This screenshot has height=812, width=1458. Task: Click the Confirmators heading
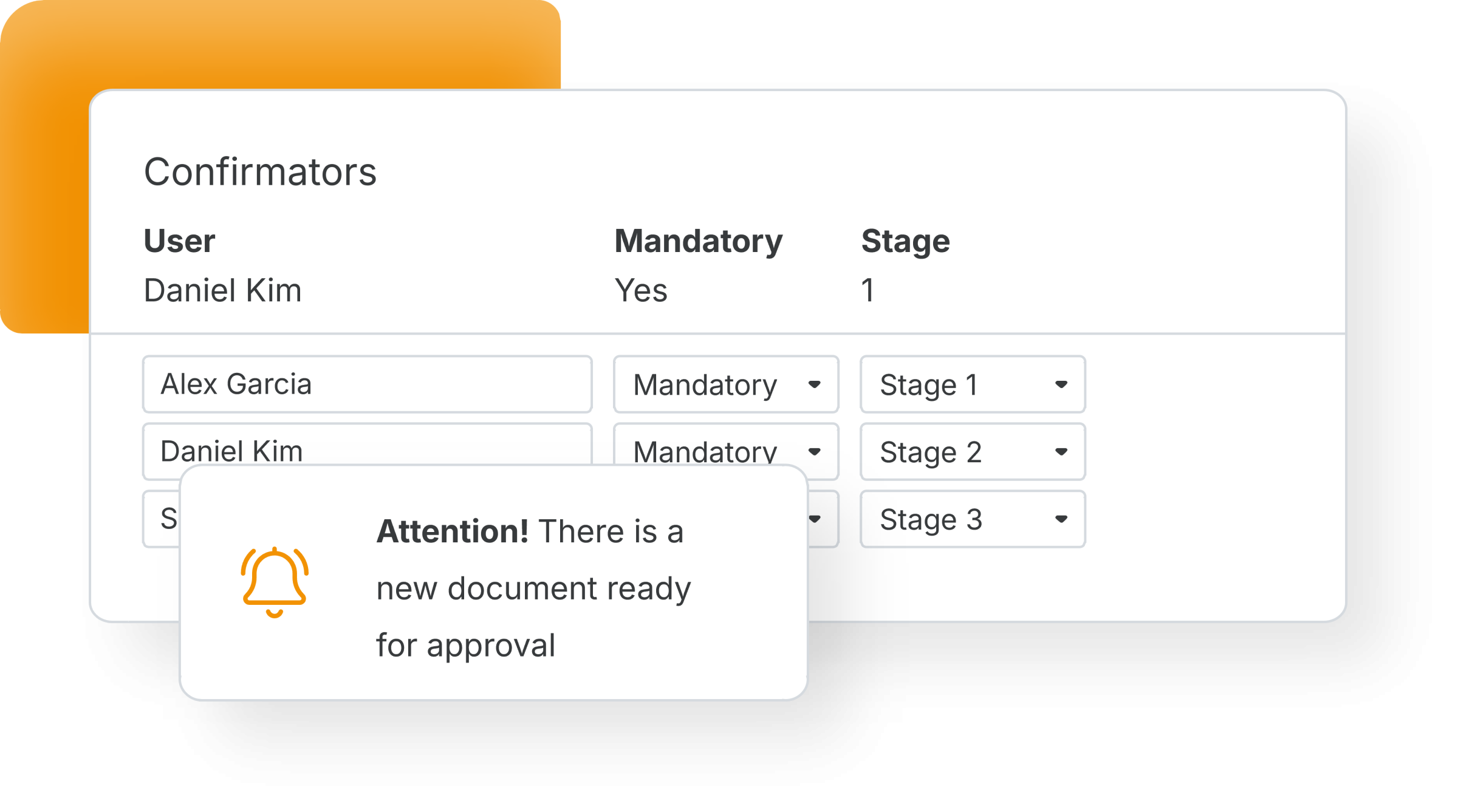click(260, 172)
